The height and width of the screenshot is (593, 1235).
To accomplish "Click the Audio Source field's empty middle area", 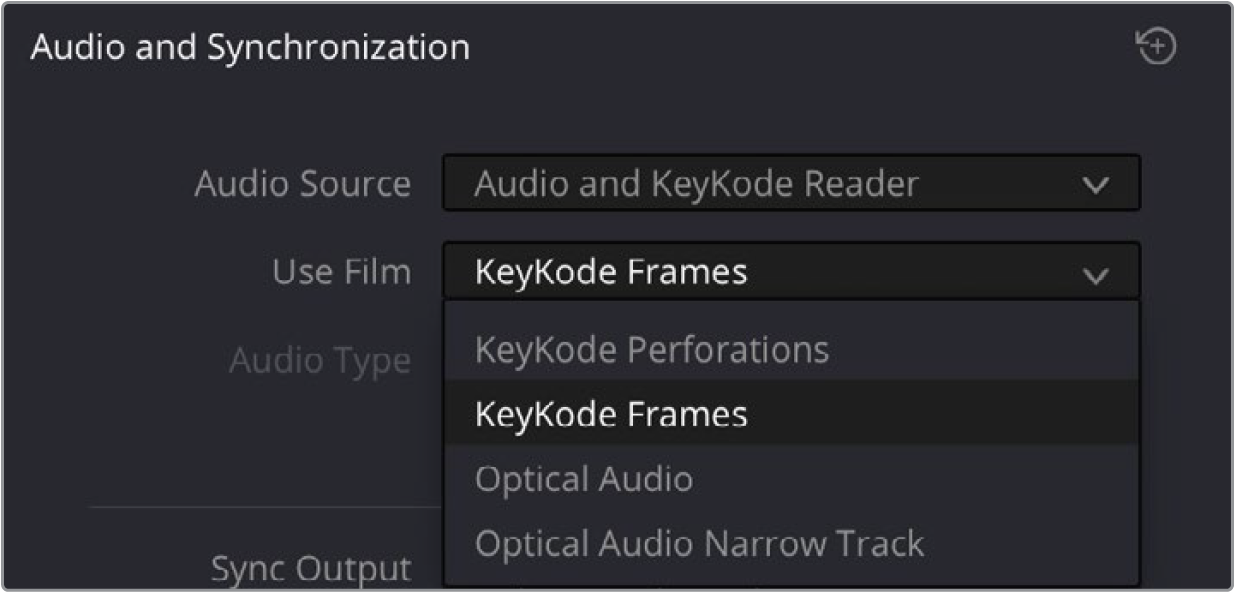I will click(x=1000, y=184).
